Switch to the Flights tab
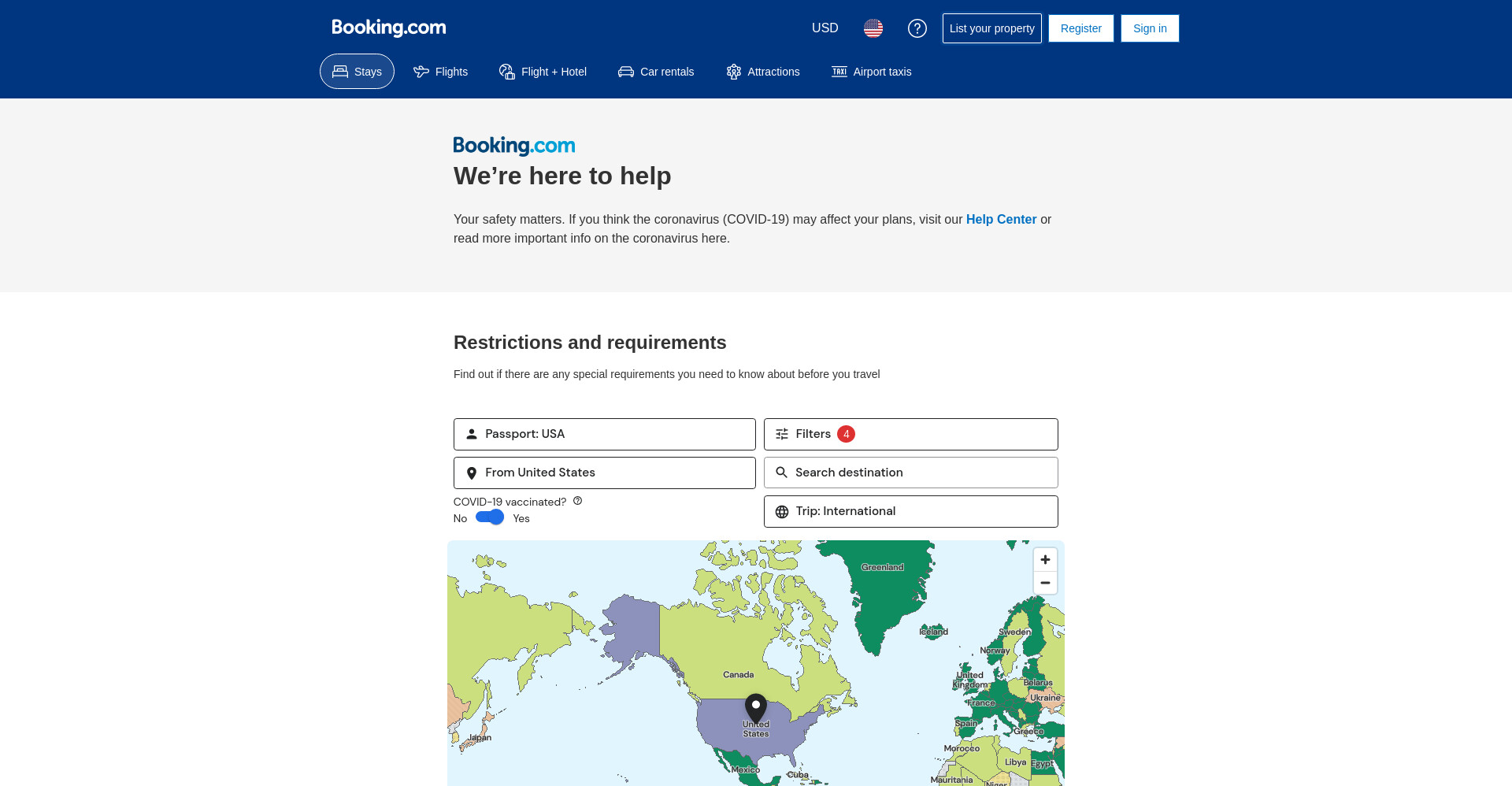This screenshot has height=786, width=1512. click(x=440, y=72)
